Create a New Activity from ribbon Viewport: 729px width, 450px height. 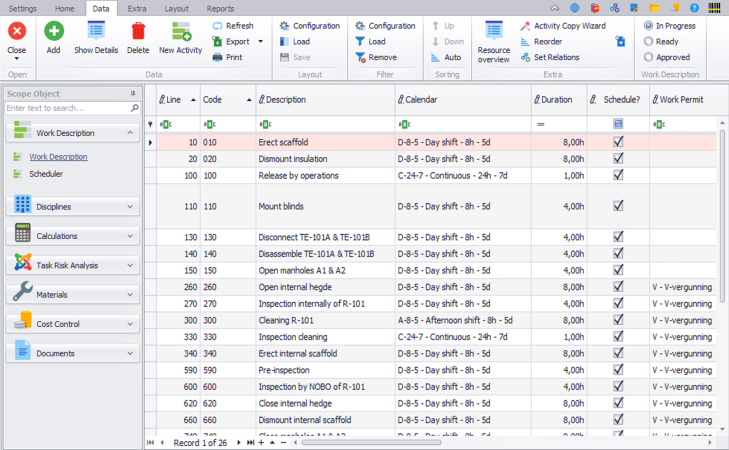[180, 32]
